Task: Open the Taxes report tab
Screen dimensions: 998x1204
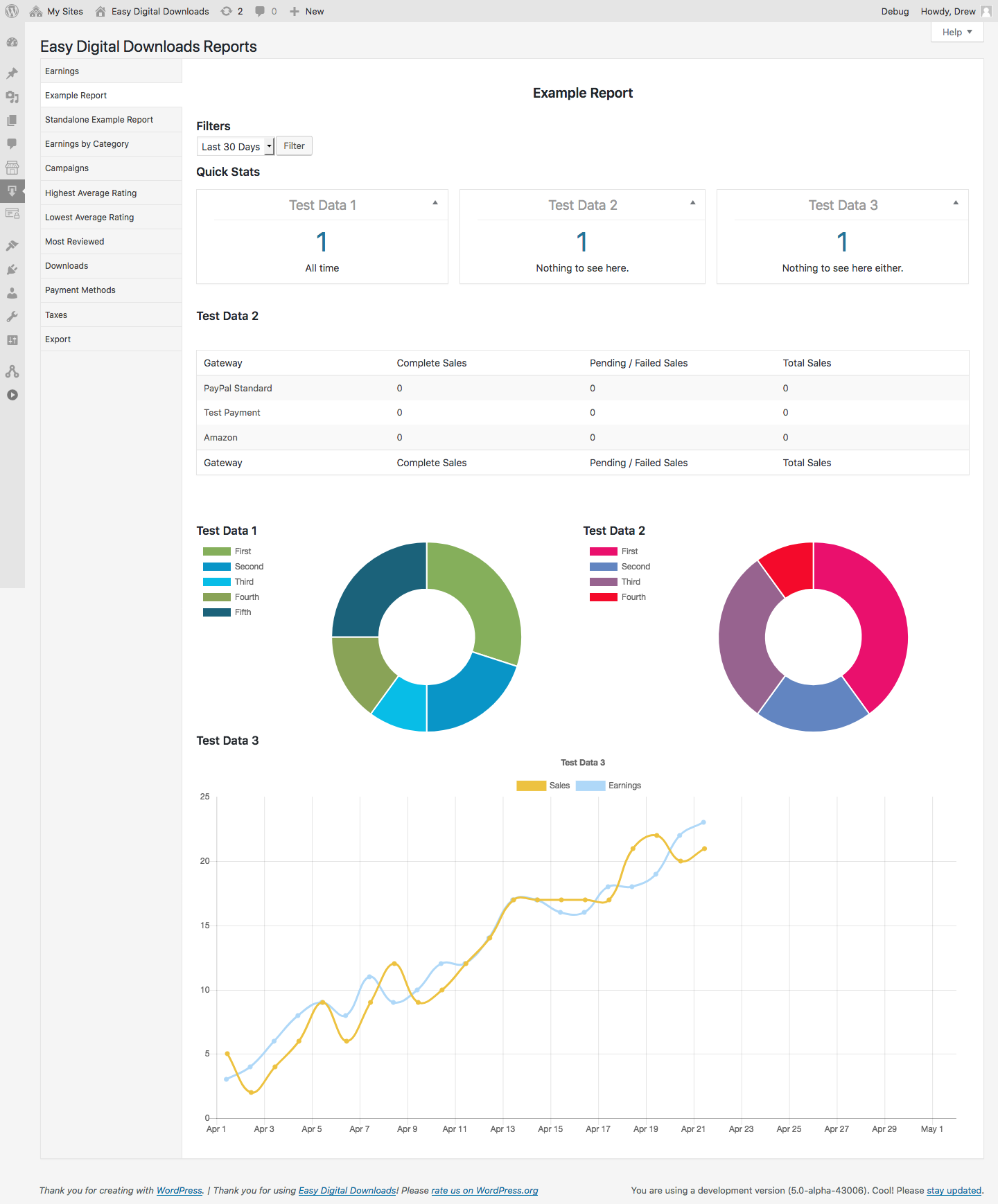Action: click(x=111, y=315)
